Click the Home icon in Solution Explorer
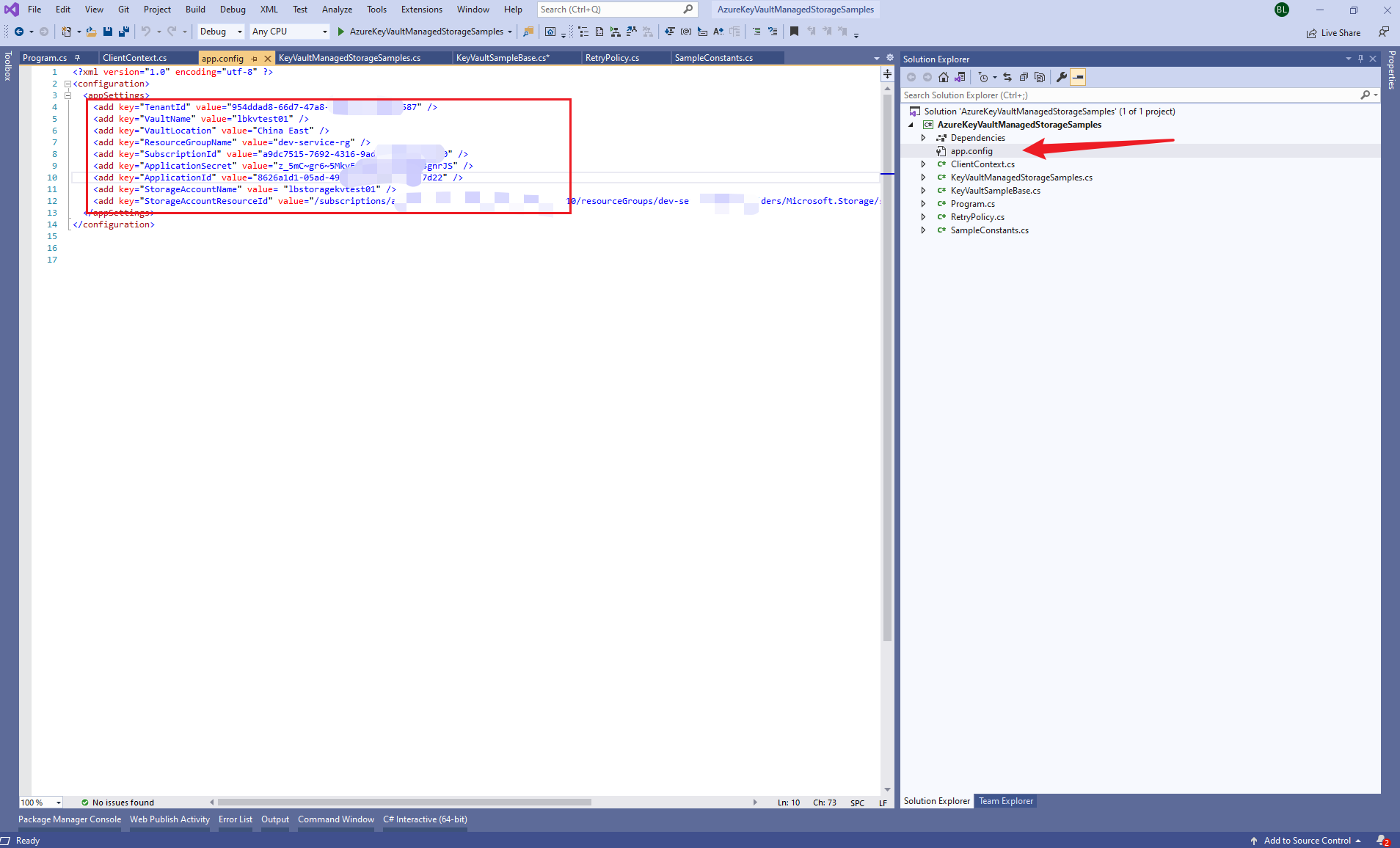1400x848 pixels. pyautogui.click(x=944, y=77)
